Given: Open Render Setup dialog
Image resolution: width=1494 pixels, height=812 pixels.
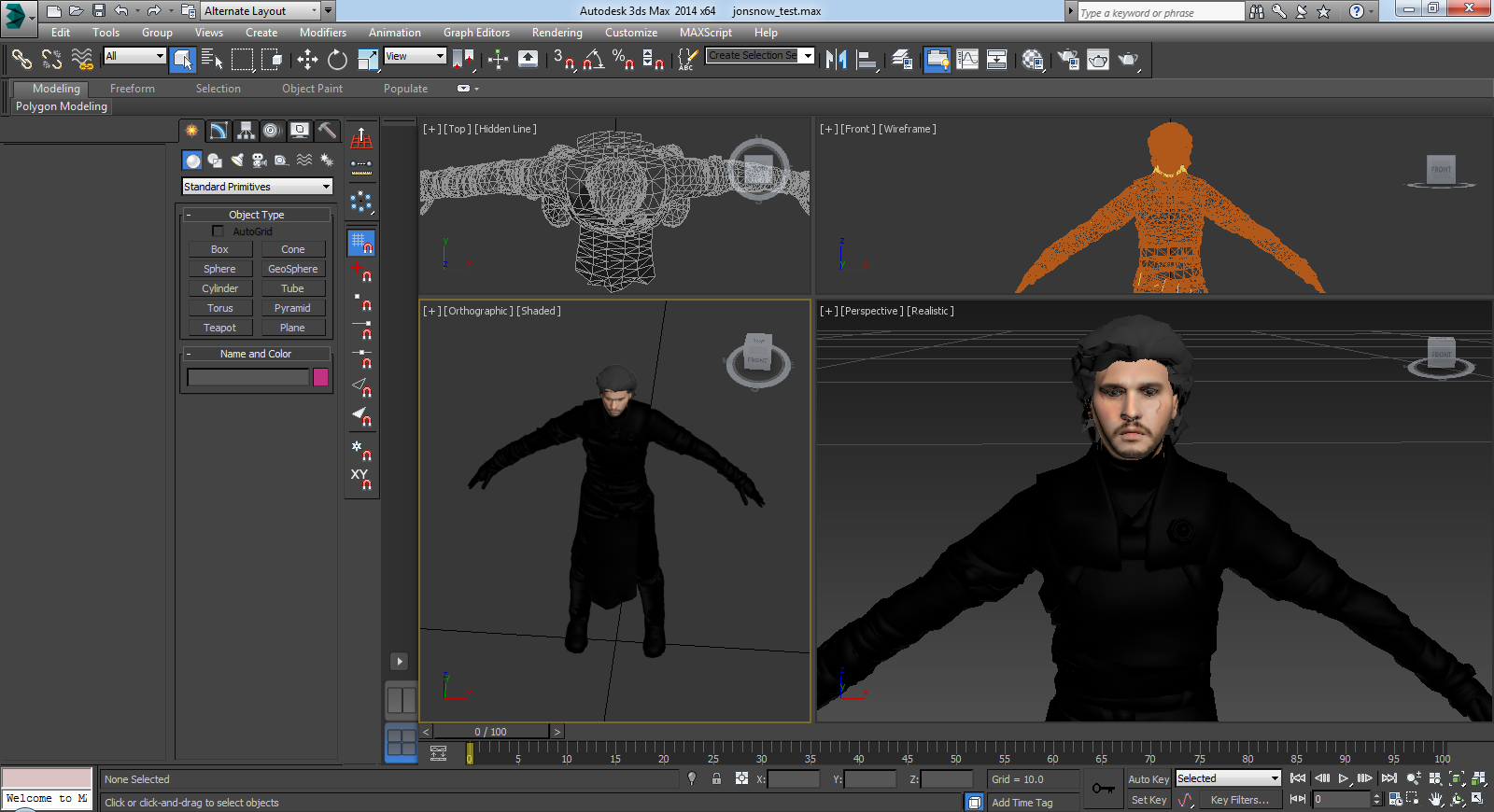Looking at the screenshot, I should (1067, 60).
